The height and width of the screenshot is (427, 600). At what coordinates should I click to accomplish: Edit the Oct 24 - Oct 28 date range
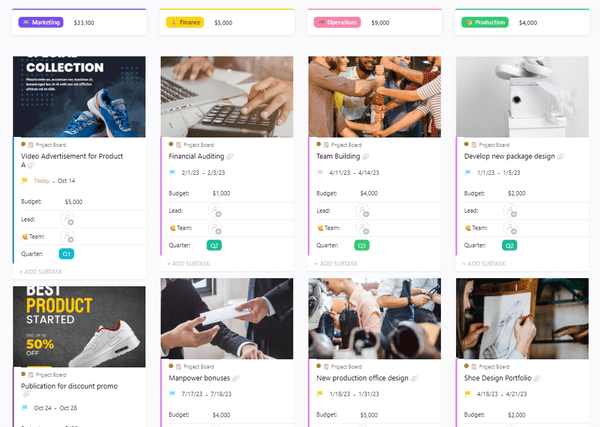click(55, 408)
